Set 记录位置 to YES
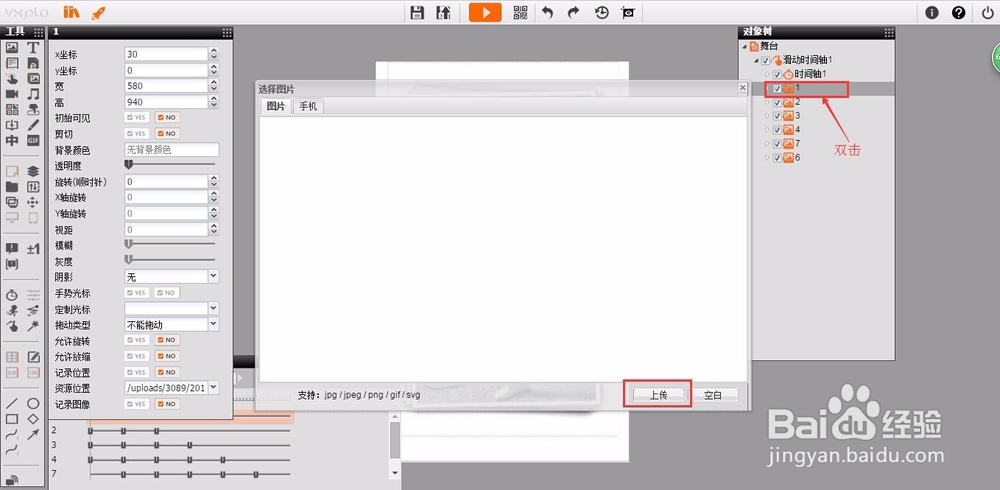The width and height of the screenshot is (1000, 490). point(136,372)
